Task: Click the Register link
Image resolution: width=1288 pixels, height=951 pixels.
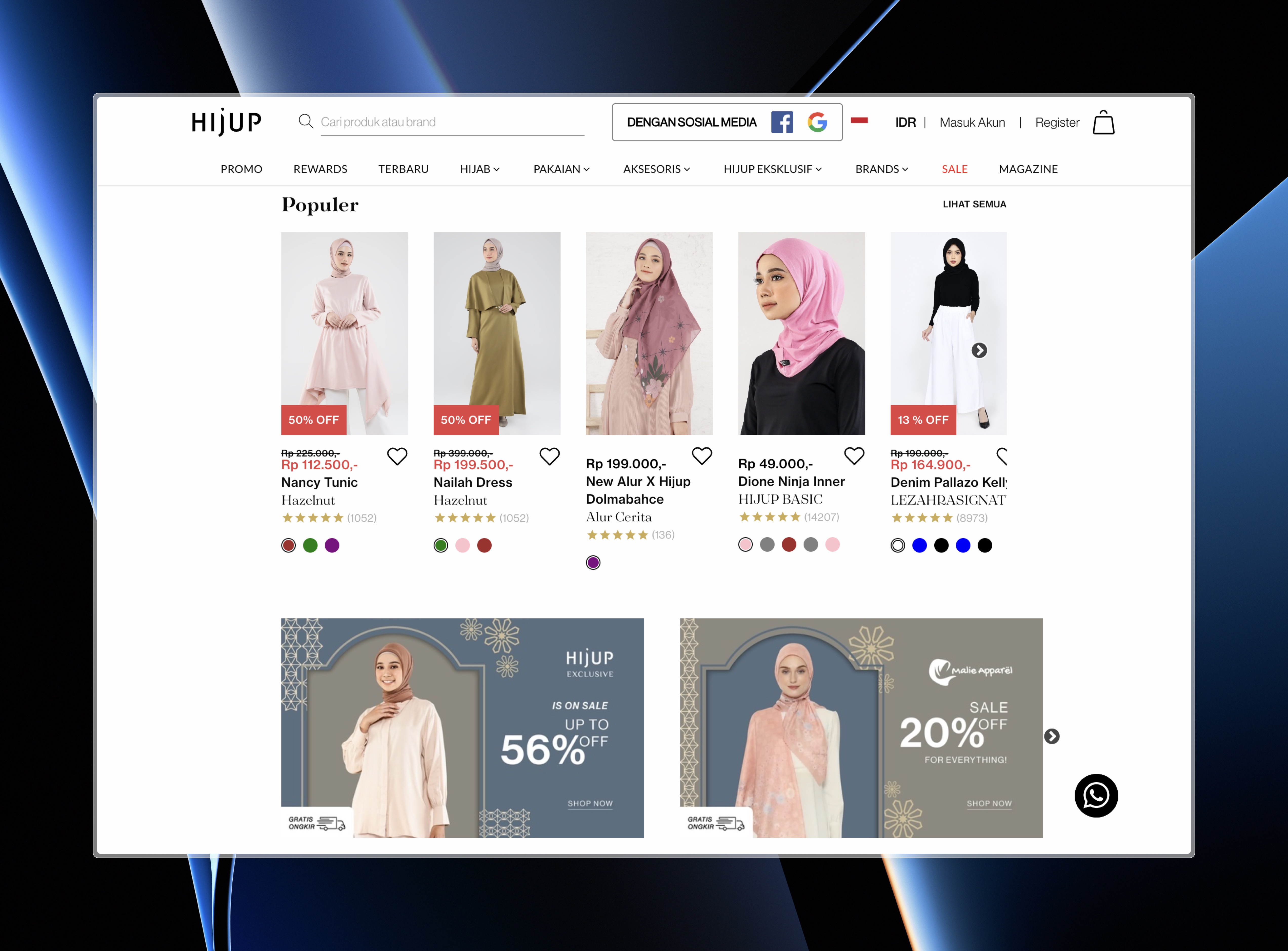Action: point(1057,122)
